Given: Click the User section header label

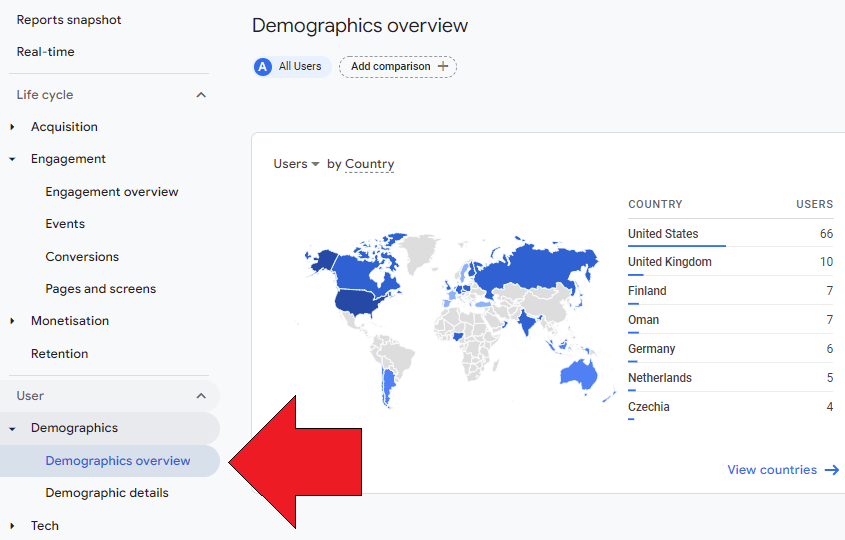Looking at the screenshot, I should click(30, 396).
